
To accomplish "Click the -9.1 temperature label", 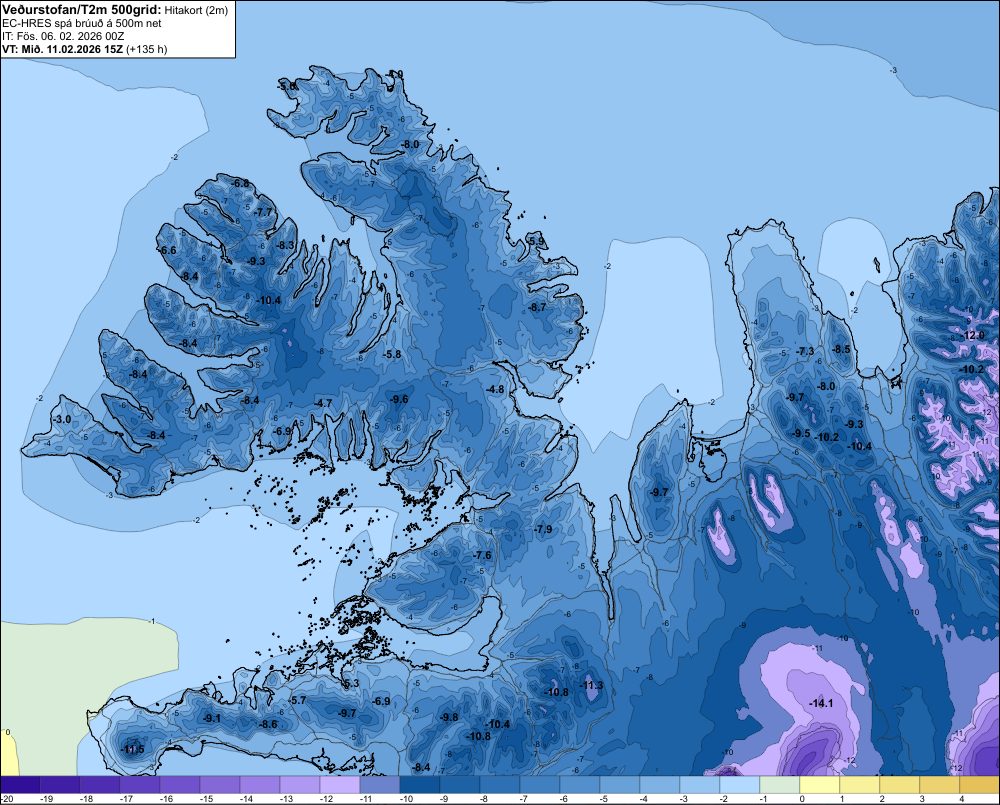I will click(x=211, y=718).
